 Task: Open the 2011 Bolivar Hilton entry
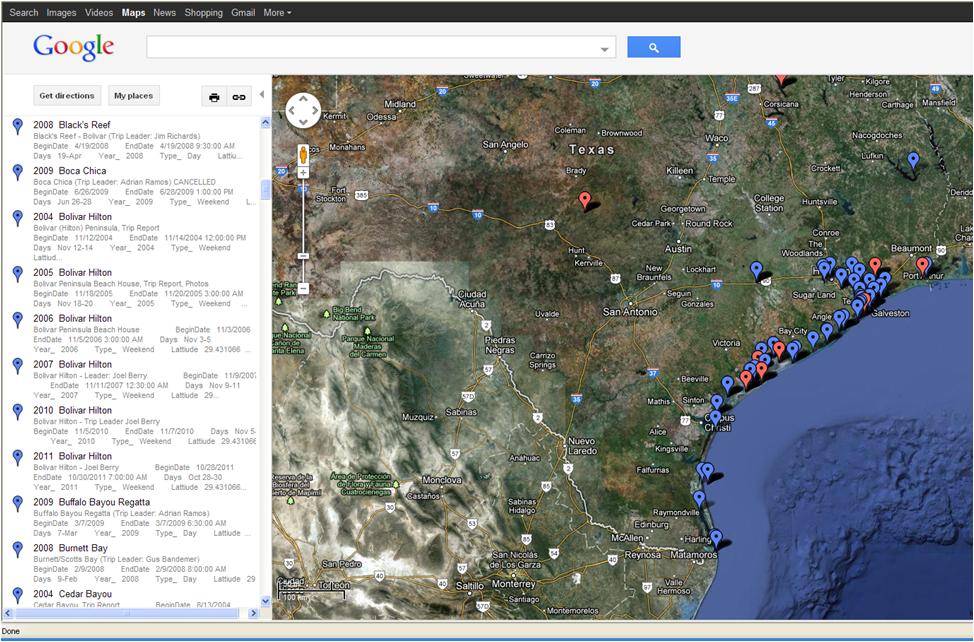[x=73, y=456]
